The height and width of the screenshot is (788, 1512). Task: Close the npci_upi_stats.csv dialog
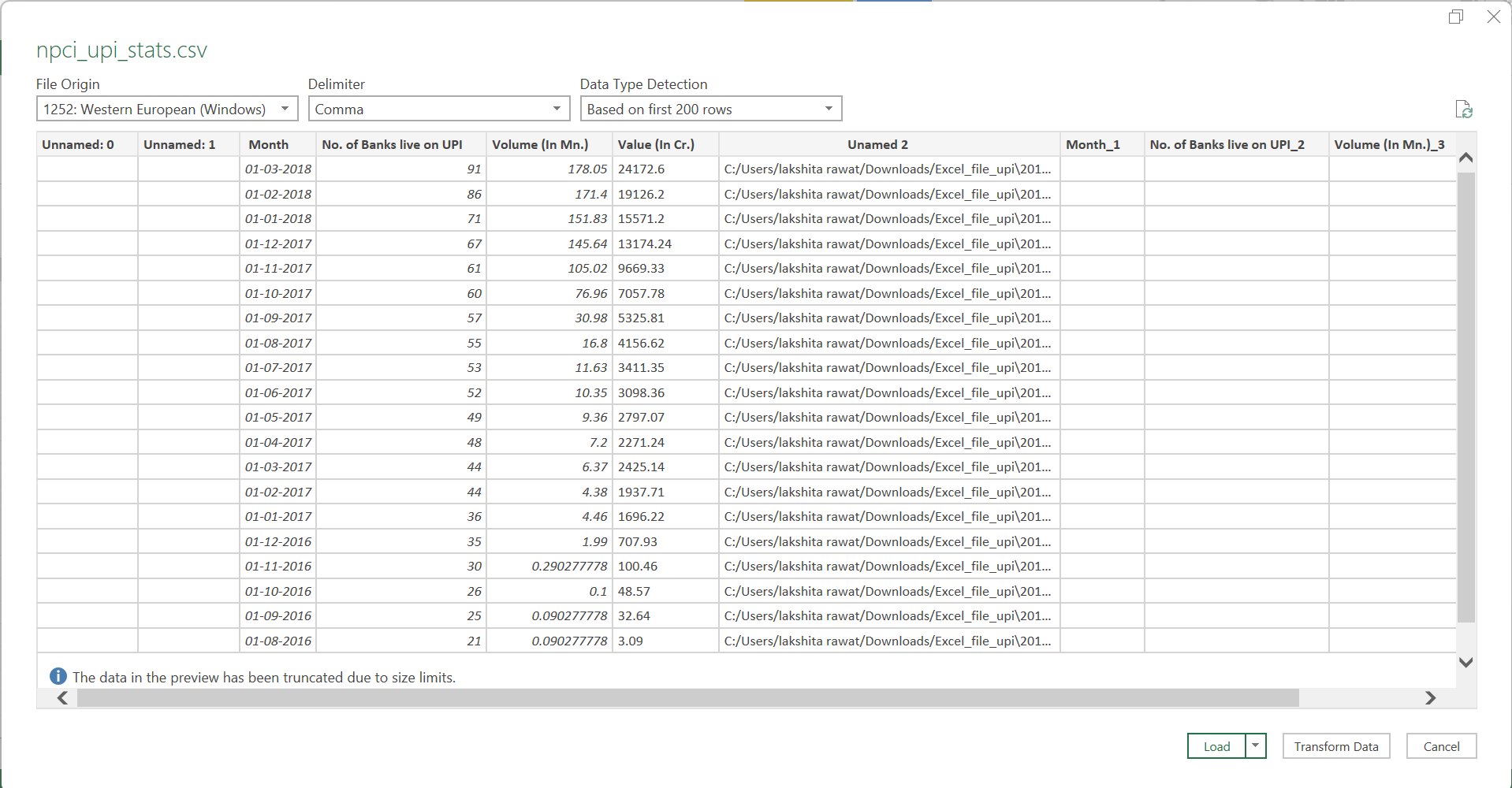tap(1493, 17)
